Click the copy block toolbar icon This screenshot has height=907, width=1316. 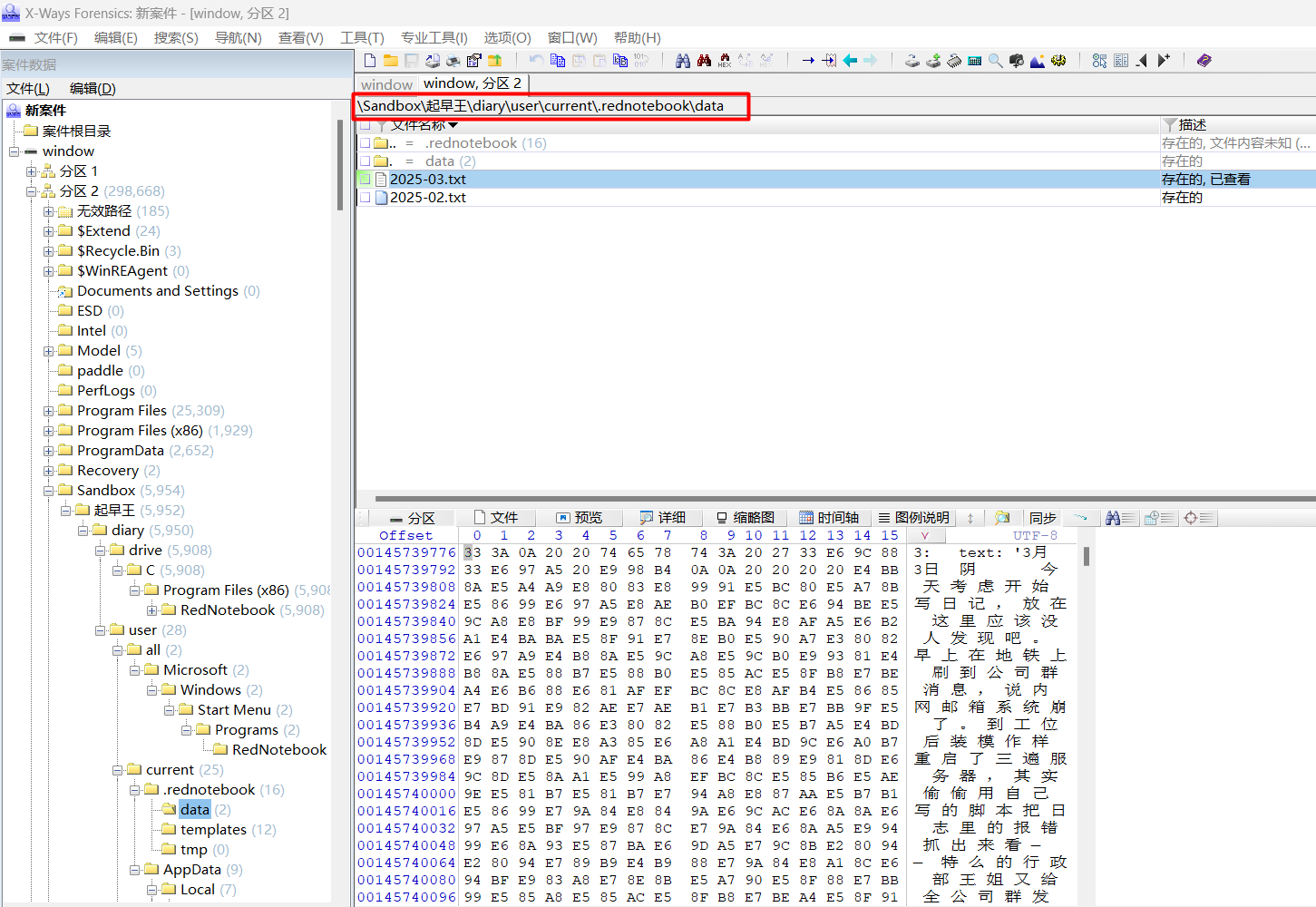click(x=558, y=61)
